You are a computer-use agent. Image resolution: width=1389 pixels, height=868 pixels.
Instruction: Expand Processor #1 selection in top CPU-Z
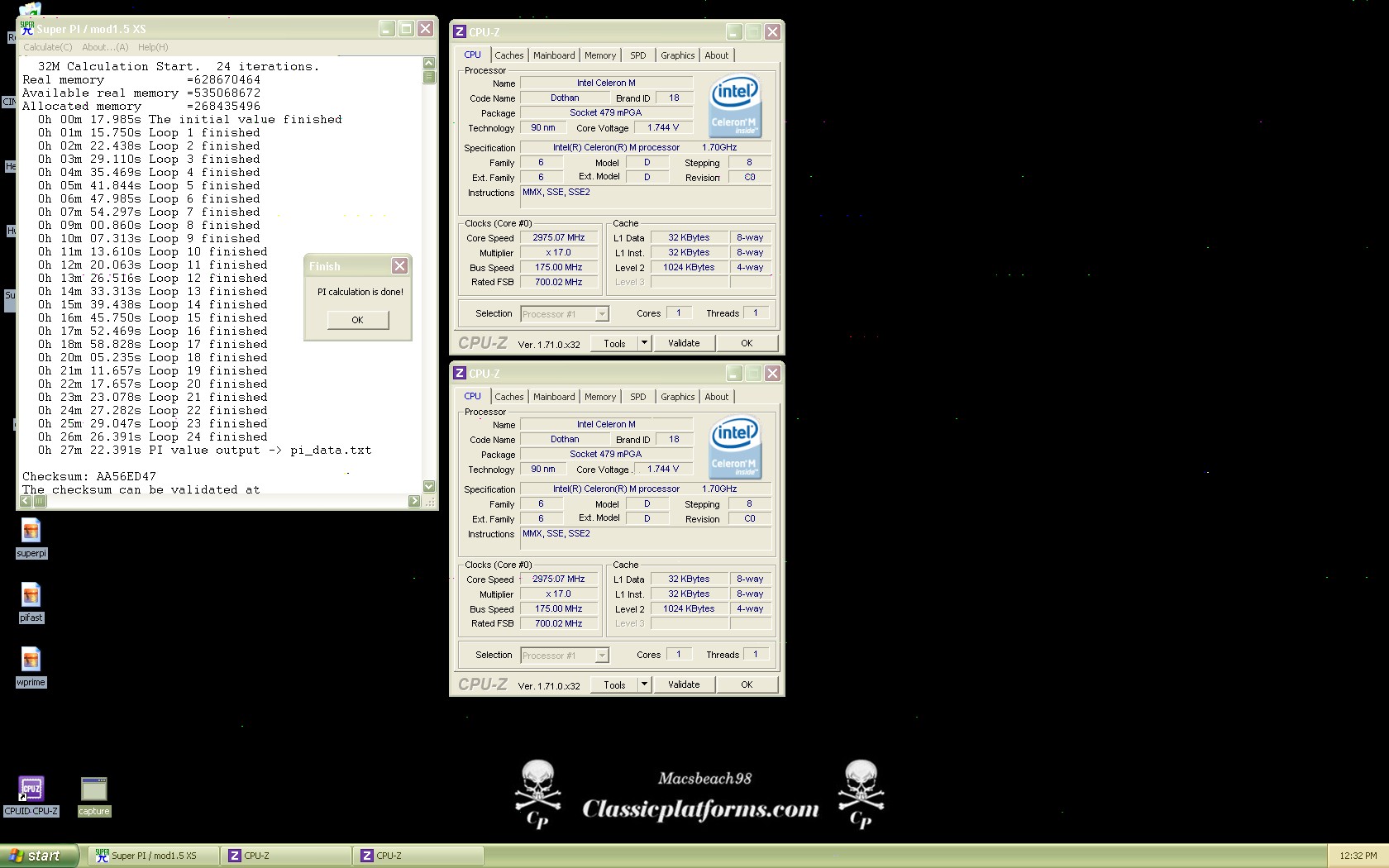click(x=602, y=314)
